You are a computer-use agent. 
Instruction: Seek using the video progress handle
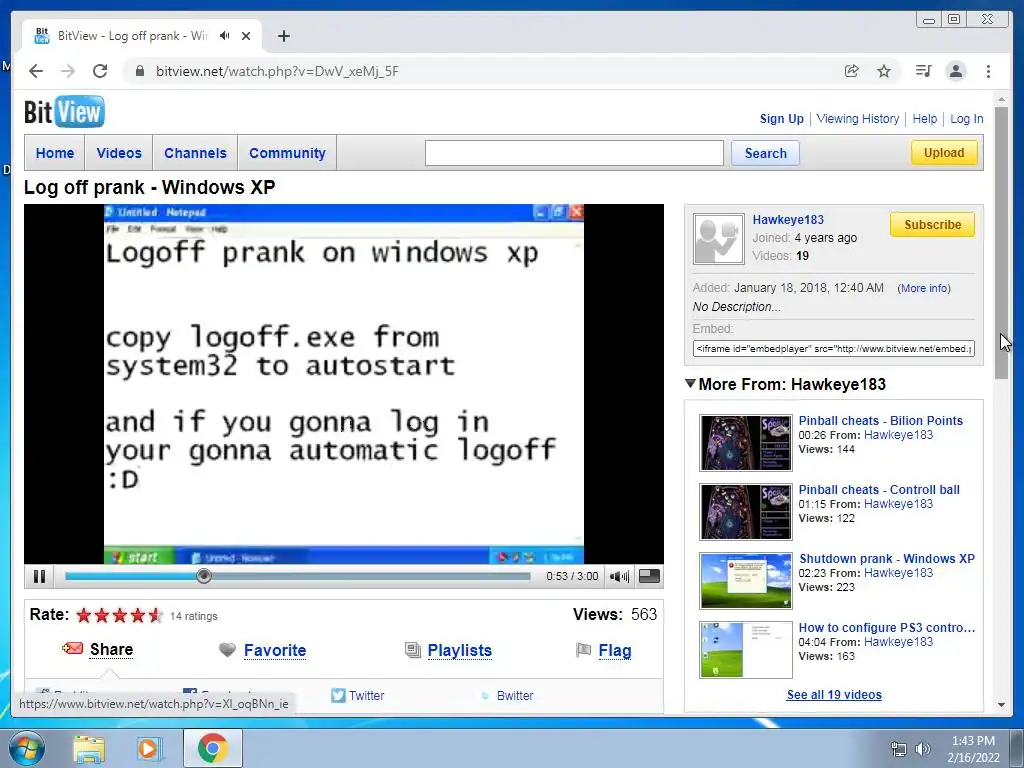[204, 576]
